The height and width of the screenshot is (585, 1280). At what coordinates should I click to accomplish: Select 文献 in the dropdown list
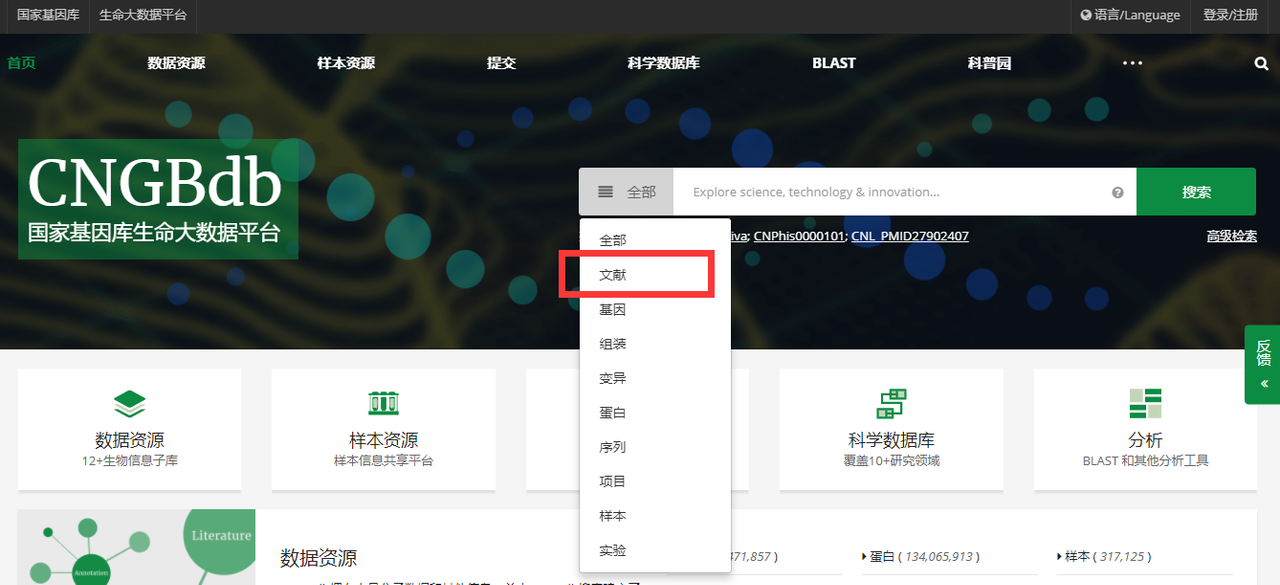[x=655, y=274]
